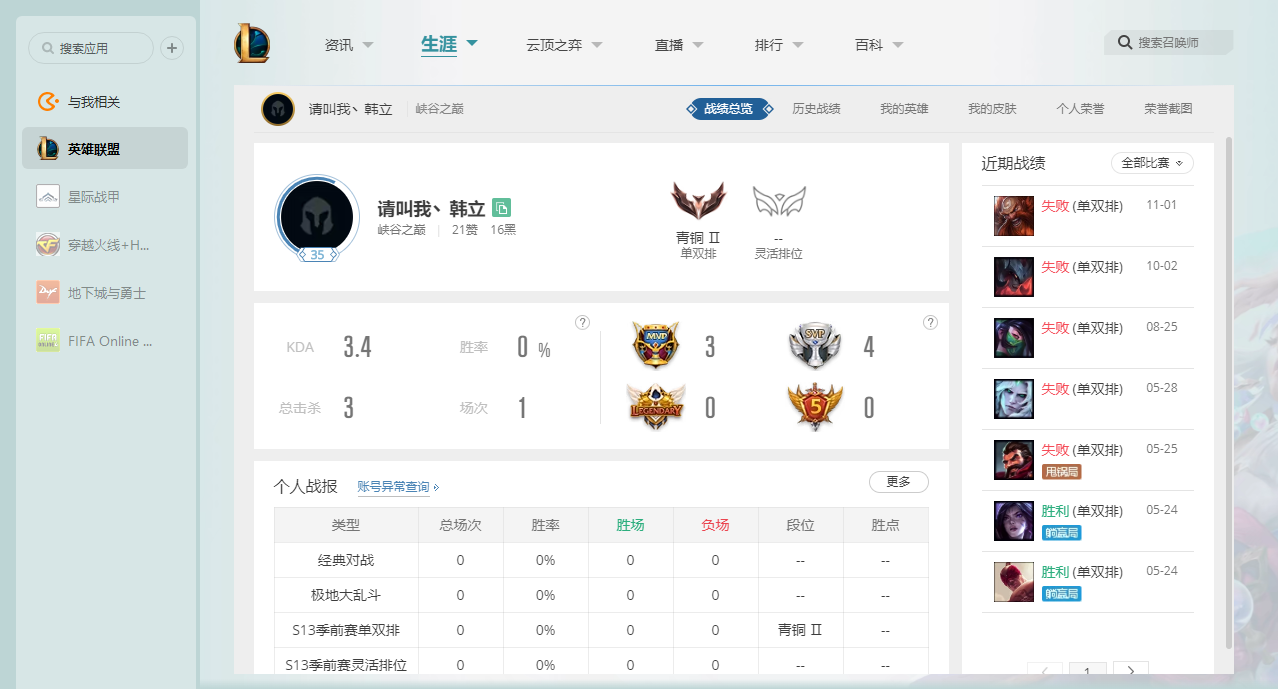
Task: Open the 08-25 match champion thumbnail
Action: coord(1014,338)
